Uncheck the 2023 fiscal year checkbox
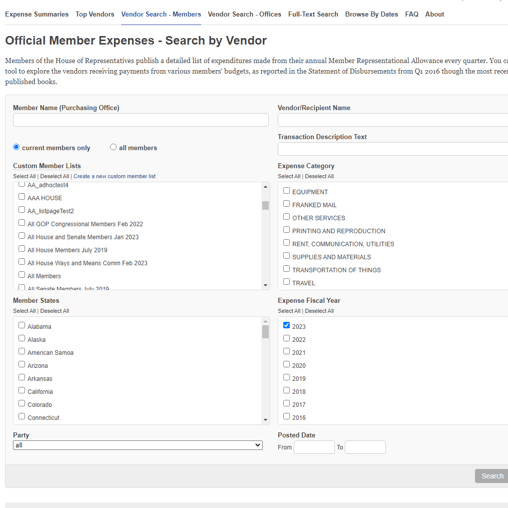508x508 pixels. tap(286, 325)
